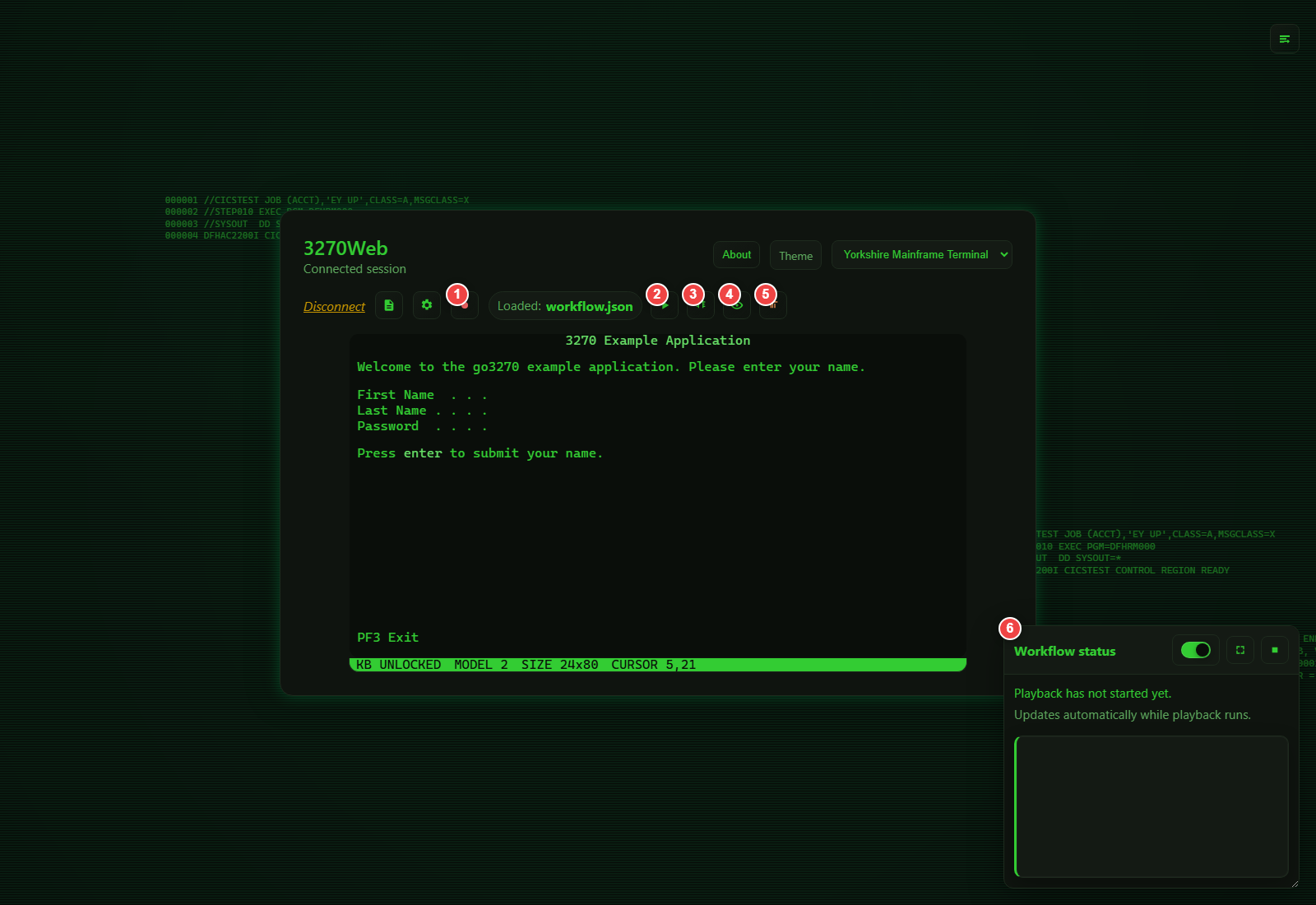Disconnect from the current session

[x=334, y=306]
